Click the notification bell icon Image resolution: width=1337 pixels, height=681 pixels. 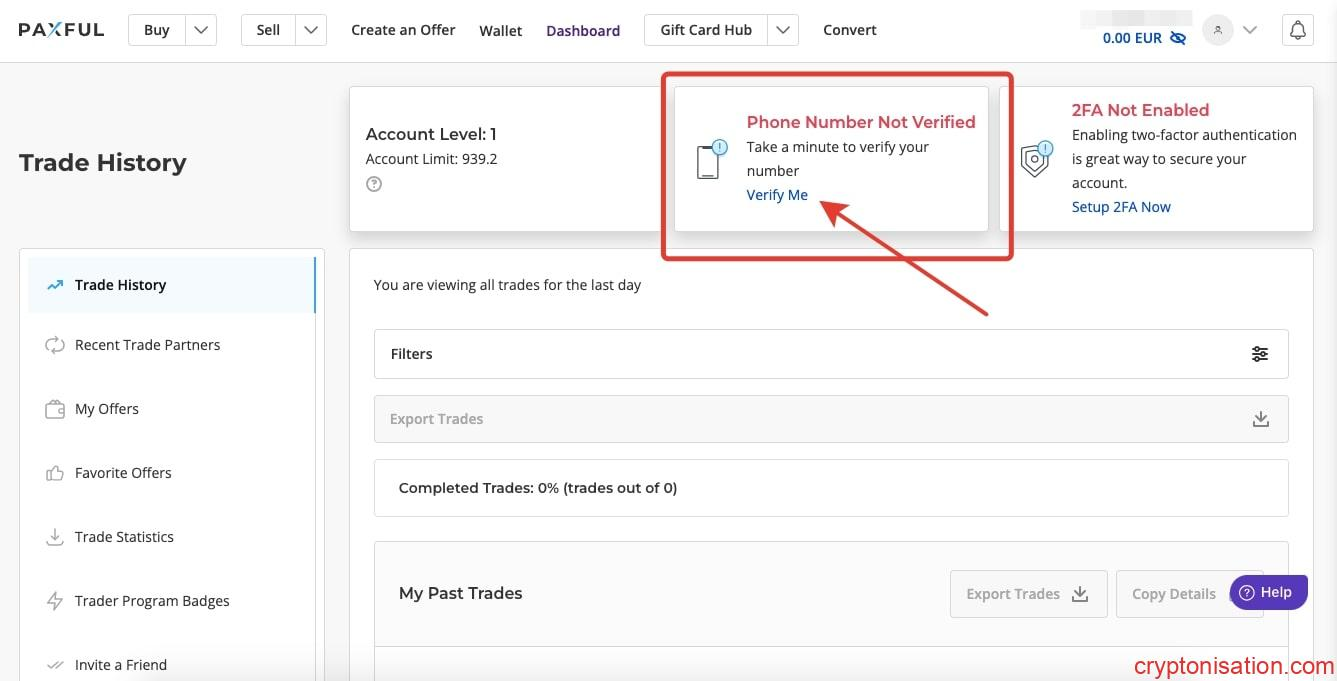(x=1297, y=30)
